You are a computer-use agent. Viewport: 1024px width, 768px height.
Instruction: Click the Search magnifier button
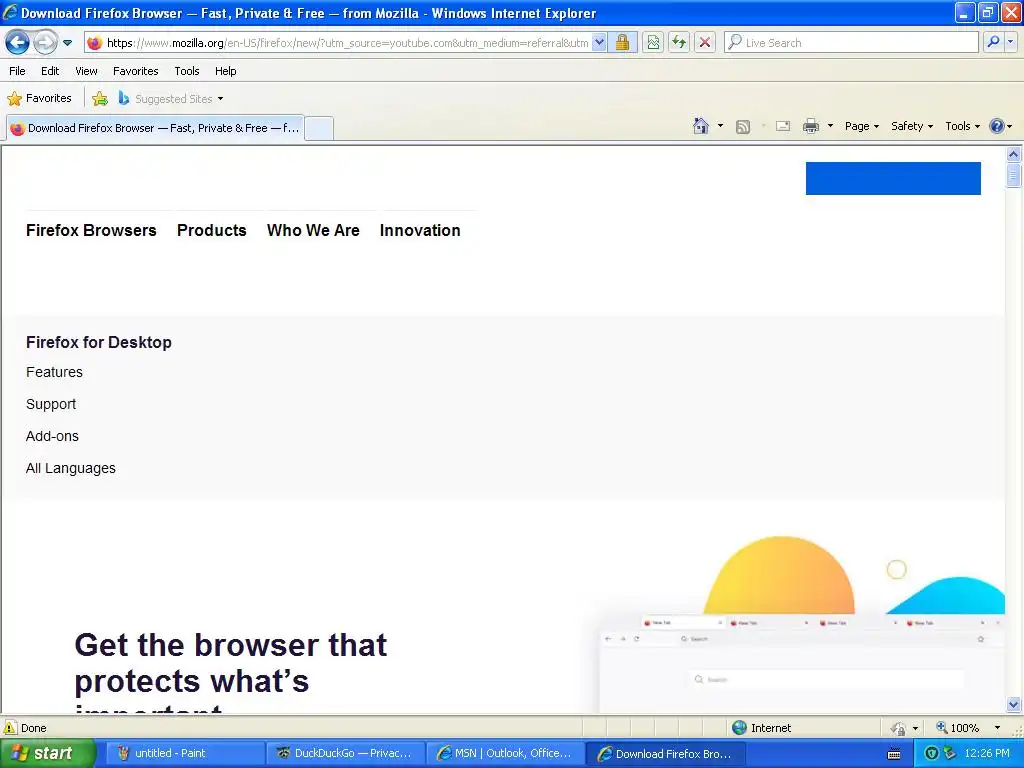[993, 43]
